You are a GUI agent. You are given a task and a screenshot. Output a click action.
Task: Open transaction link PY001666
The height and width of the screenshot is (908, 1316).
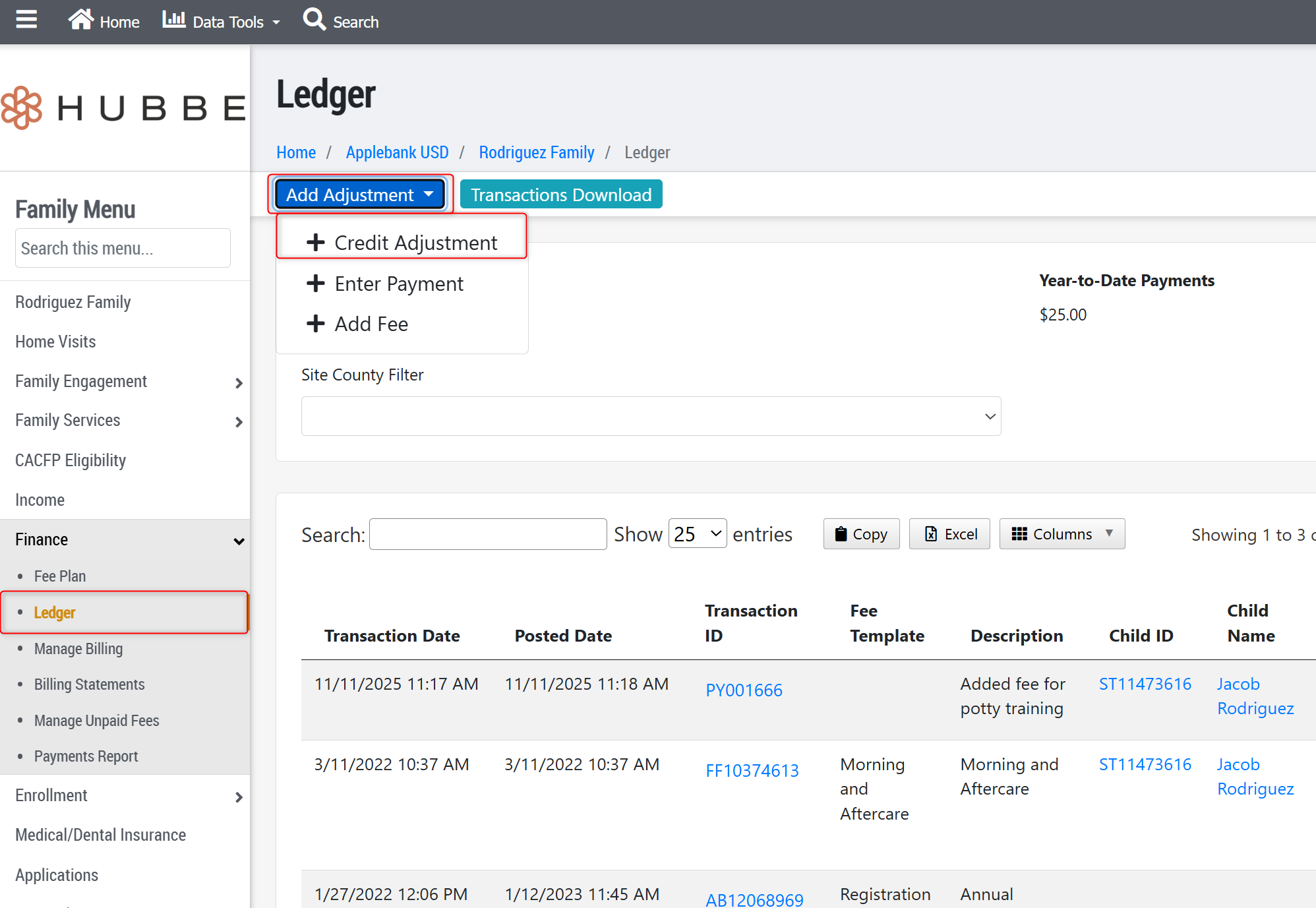pos(744,690)
